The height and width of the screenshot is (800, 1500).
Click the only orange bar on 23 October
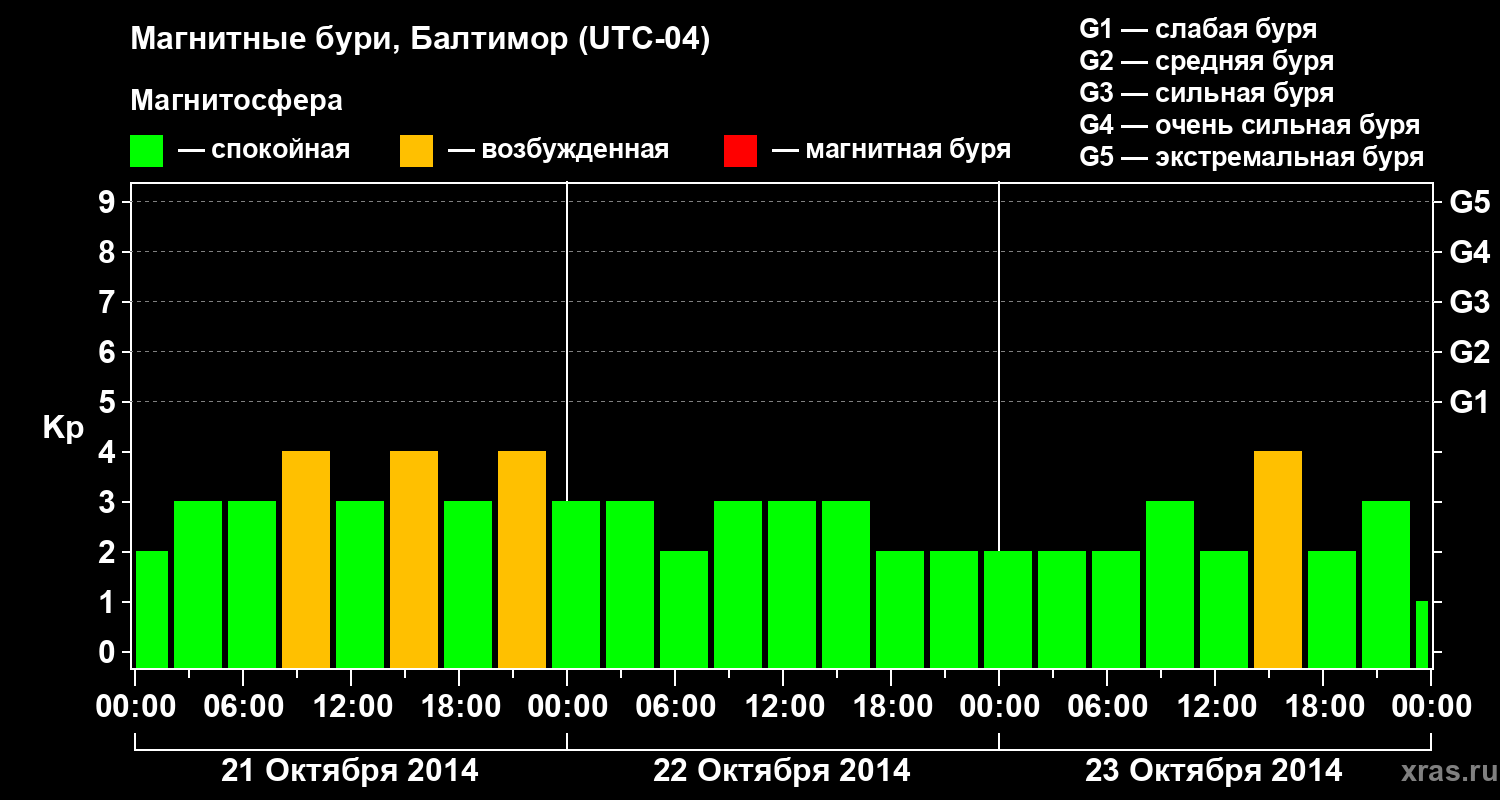tap(1278, 560)
